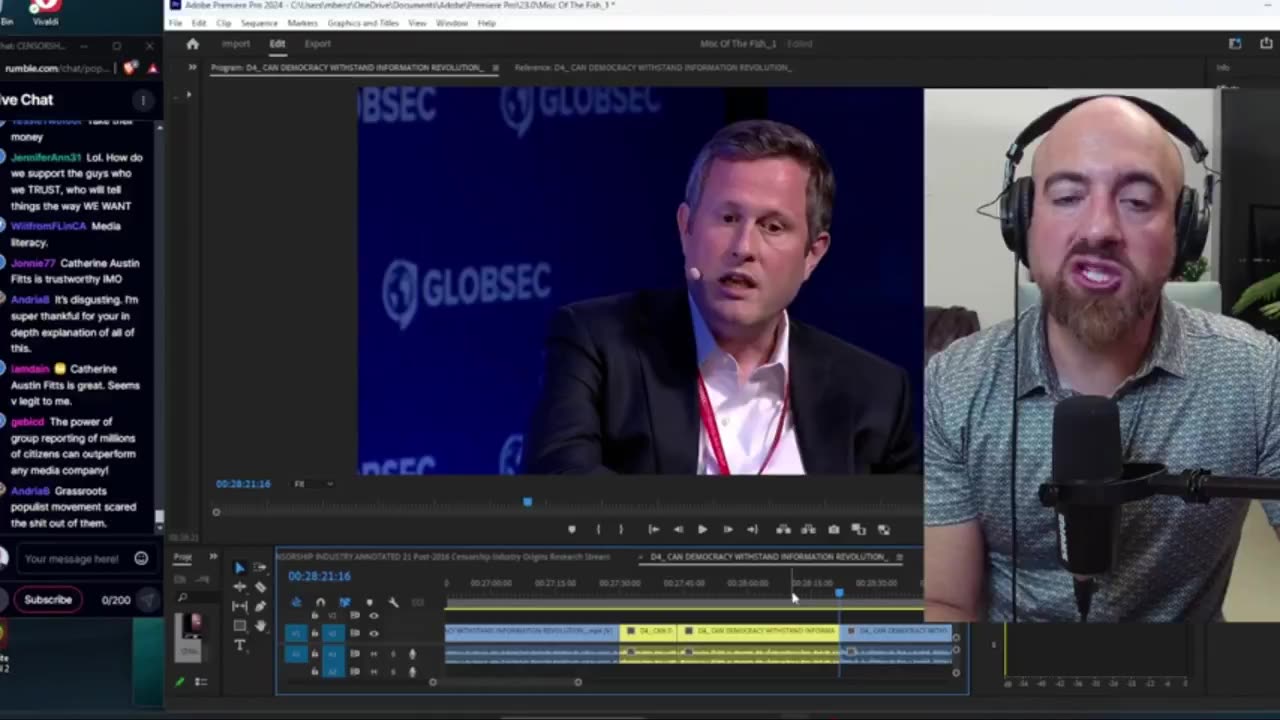Export a frame with the camera icon
Screen dimensions: 1280x720
coord(834,529)
